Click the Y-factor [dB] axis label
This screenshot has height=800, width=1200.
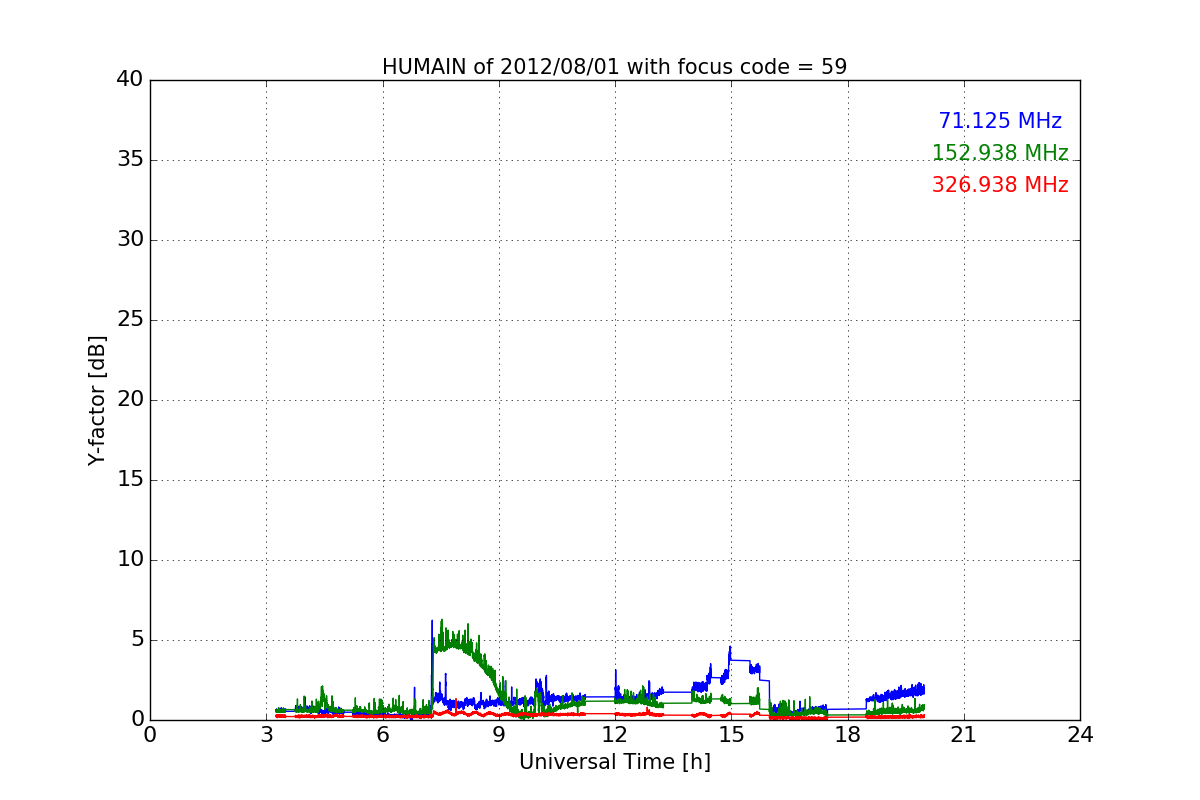coord(97,400)
